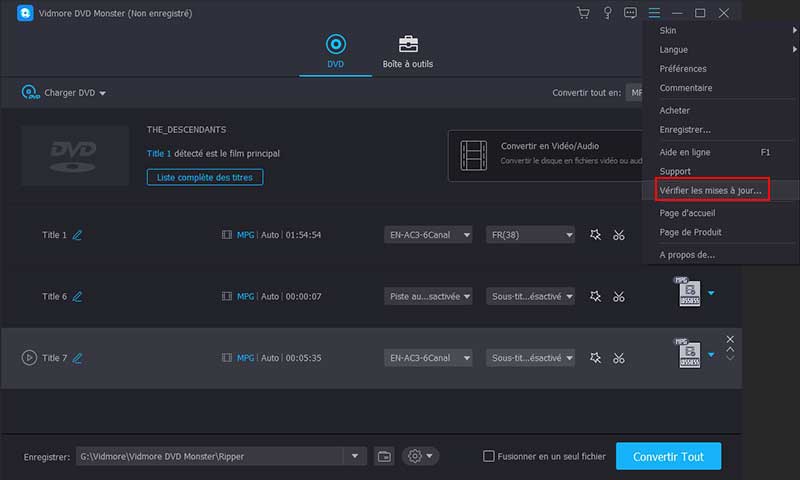800x480 pixels.
Task: Click the effects star icon for Title 7
Action: (x=595, y=357)
